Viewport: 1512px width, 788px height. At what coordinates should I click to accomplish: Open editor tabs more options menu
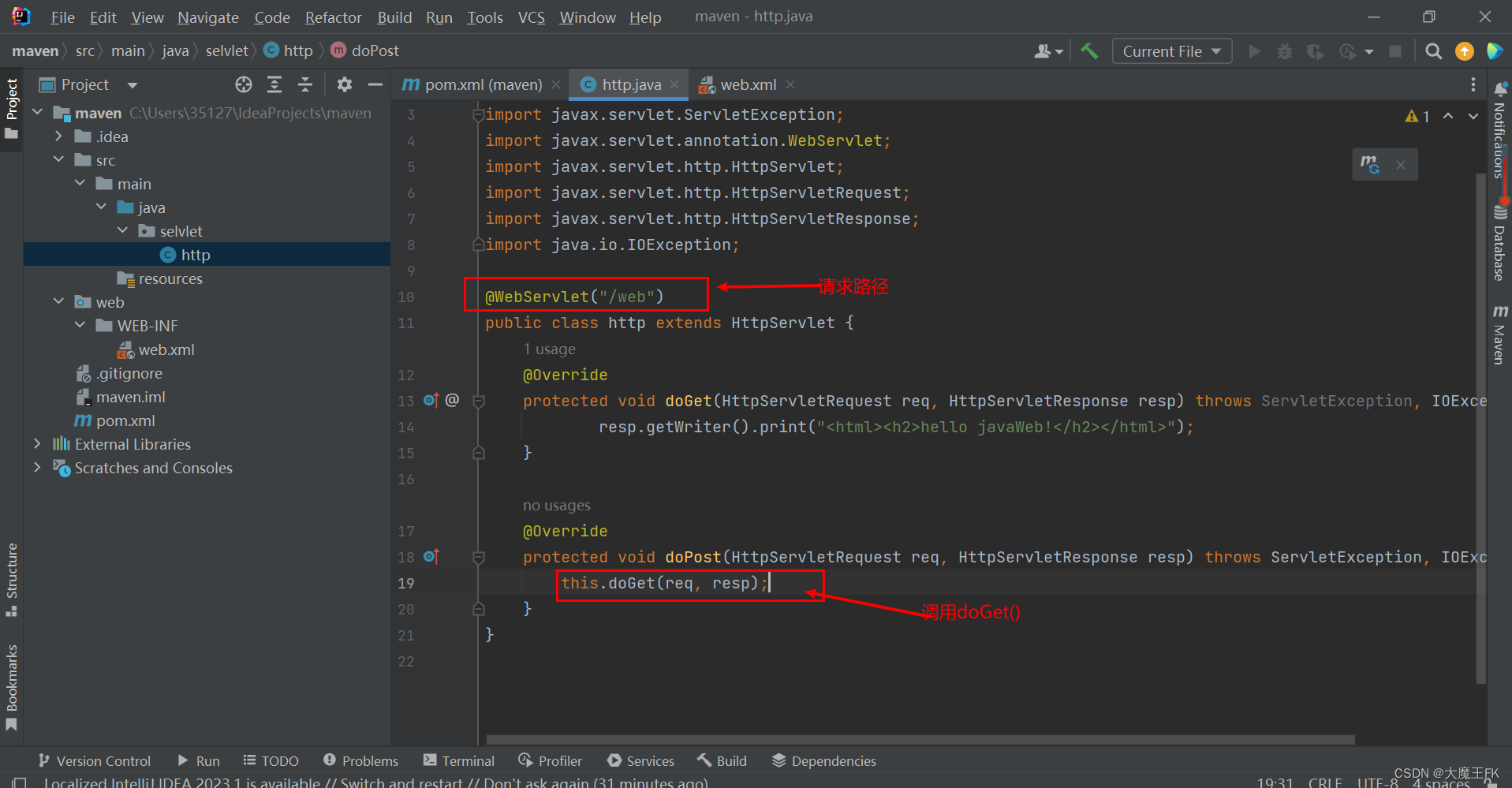tap(1473, 84)
